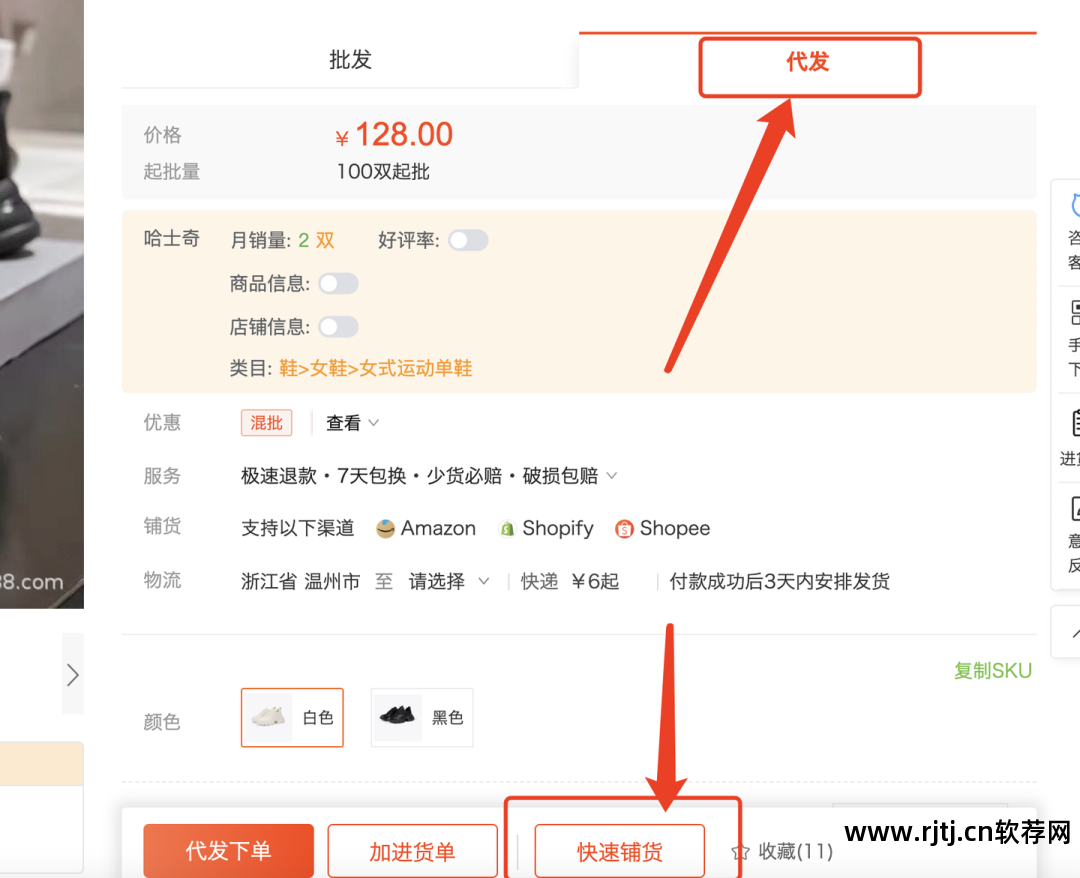Click the 复制SKU link
Screen dimensions: 1080x878
tap(993, 671)
